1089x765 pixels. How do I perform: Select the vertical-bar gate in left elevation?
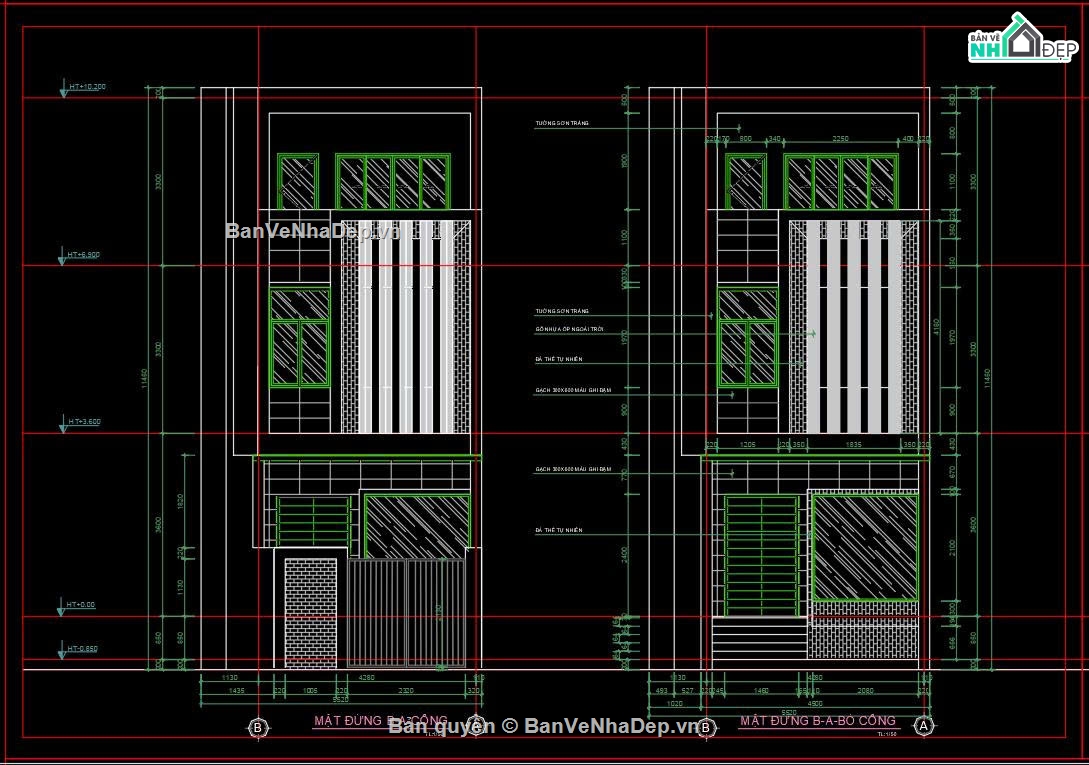407,613
